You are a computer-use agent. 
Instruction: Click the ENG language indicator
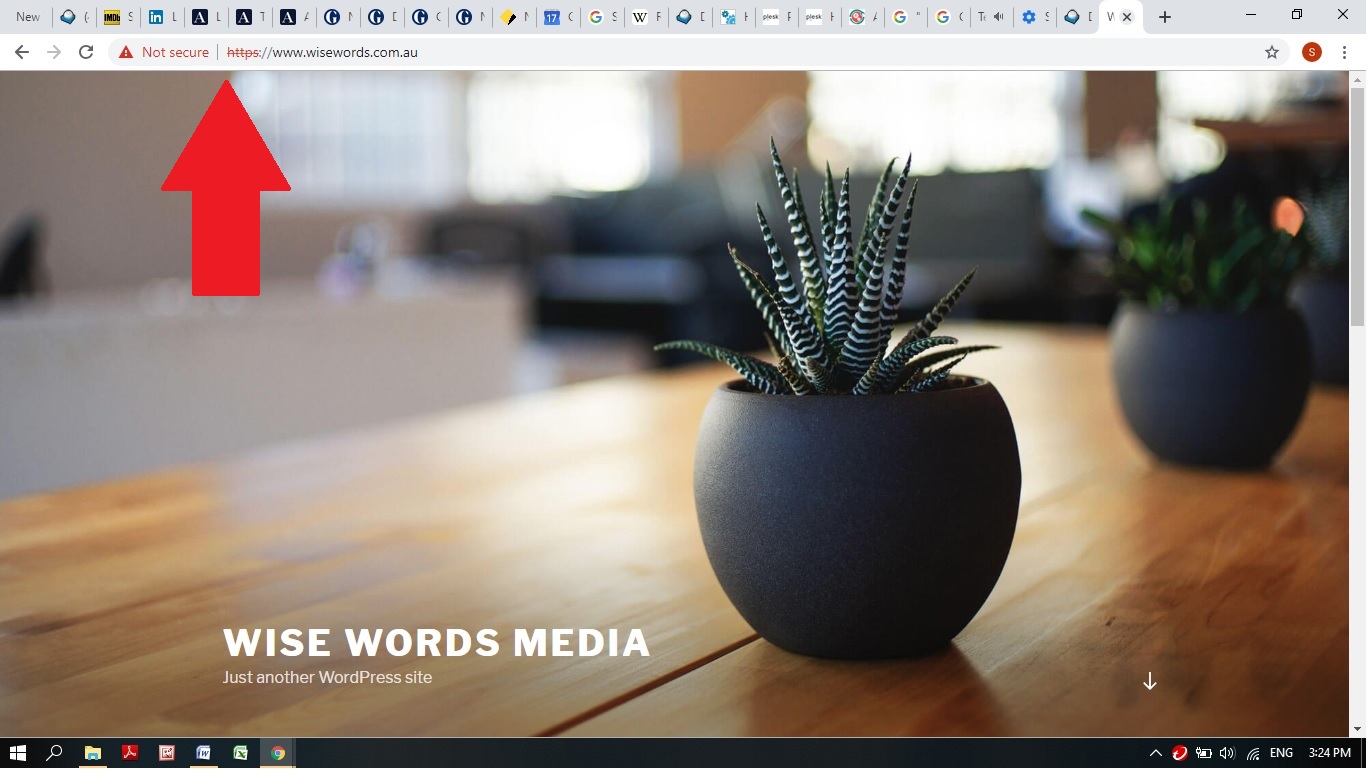tap(1281, 753)
